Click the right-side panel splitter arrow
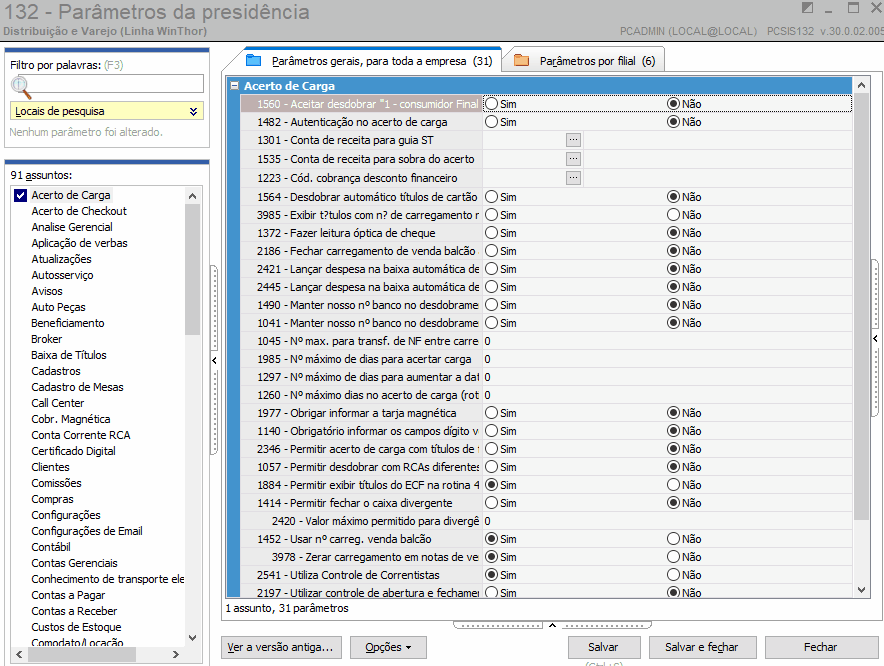This screenshot has height=666, width=884. [x=876, y=338]
